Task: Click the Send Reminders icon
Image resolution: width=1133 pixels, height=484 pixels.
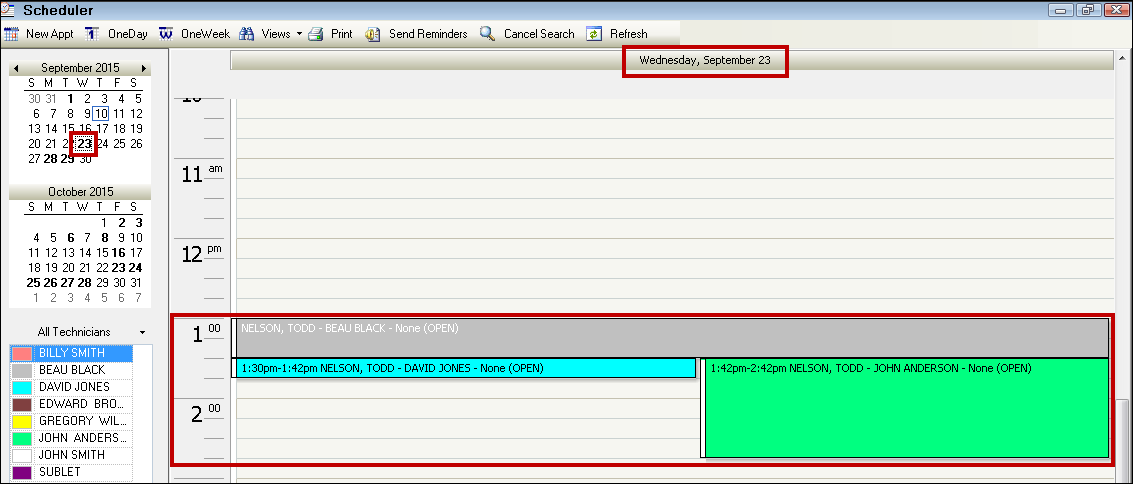Action: 373,34
